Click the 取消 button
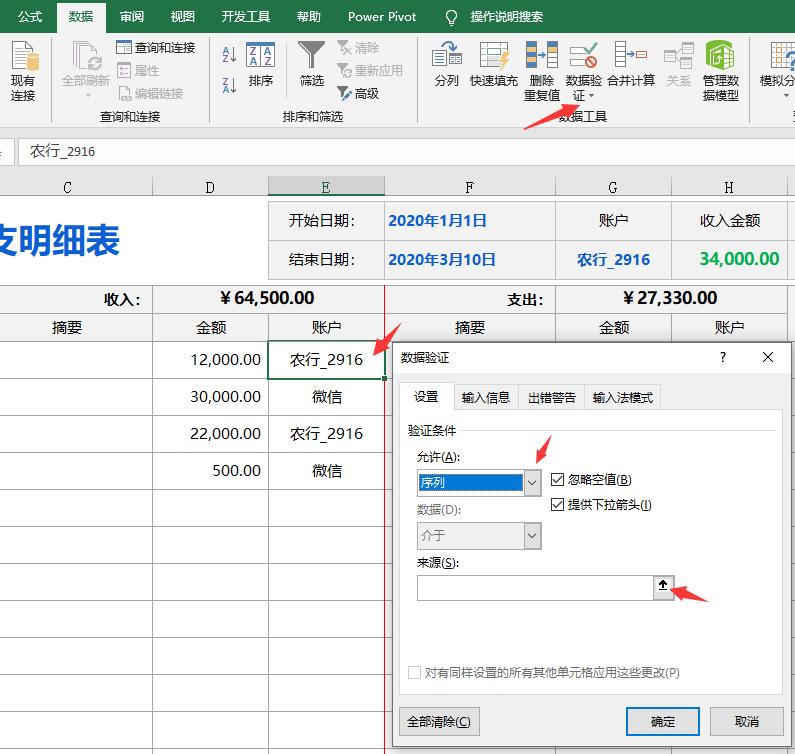The image size is (795, 754). point(746,721)
